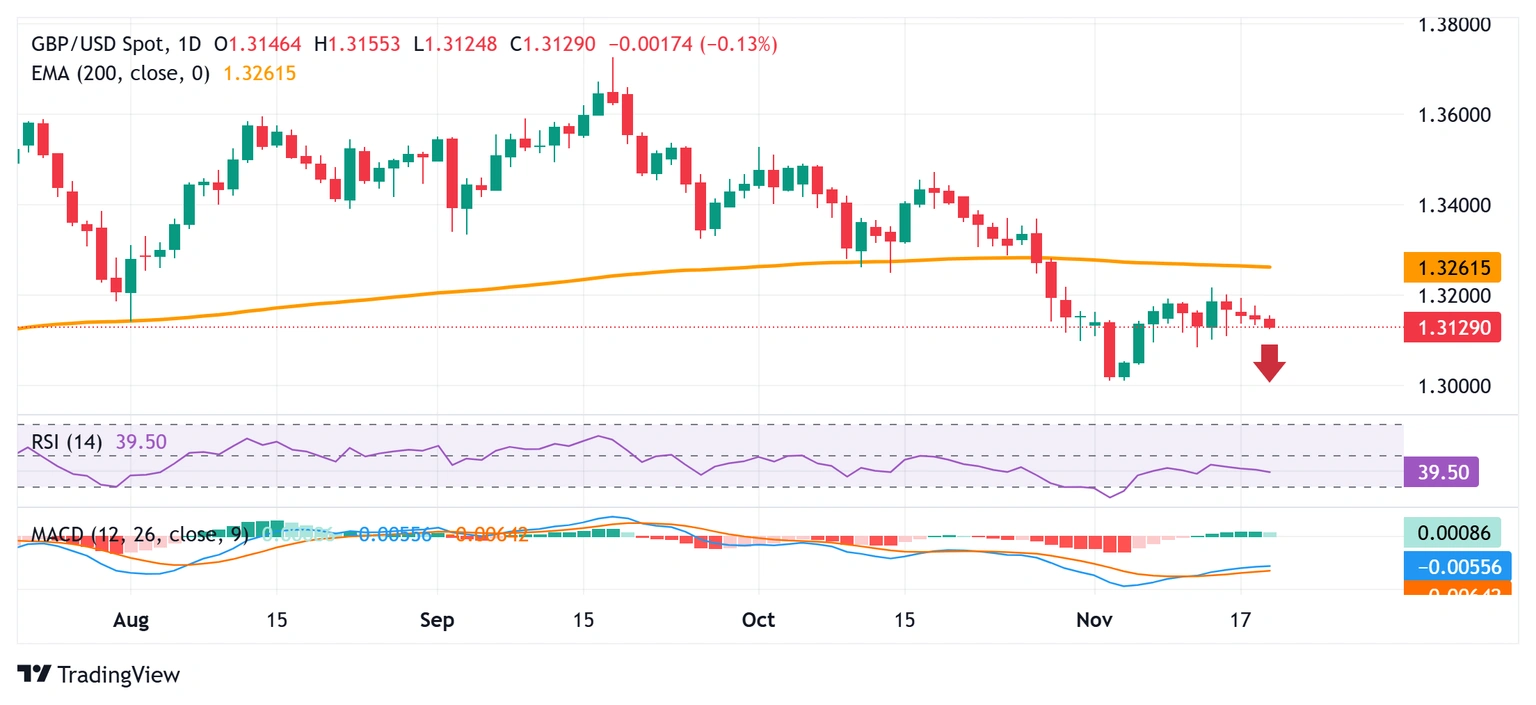This screenshot has width=1536, height=705.
Task: Click the blue −0.00556 MACD value tag
Action: (1451, 566)
